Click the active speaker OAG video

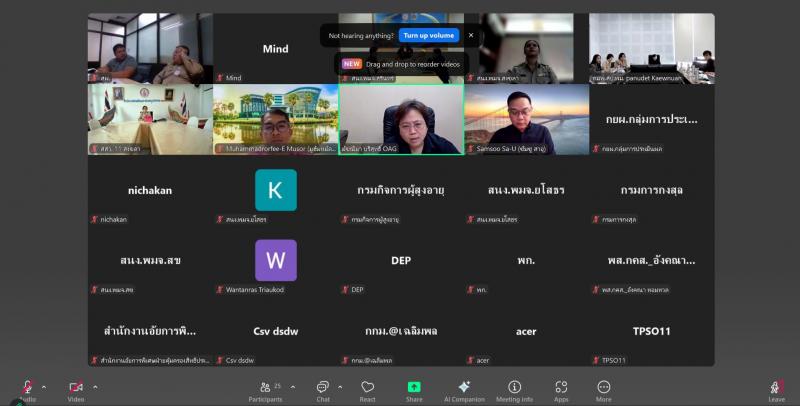[401, 119]
